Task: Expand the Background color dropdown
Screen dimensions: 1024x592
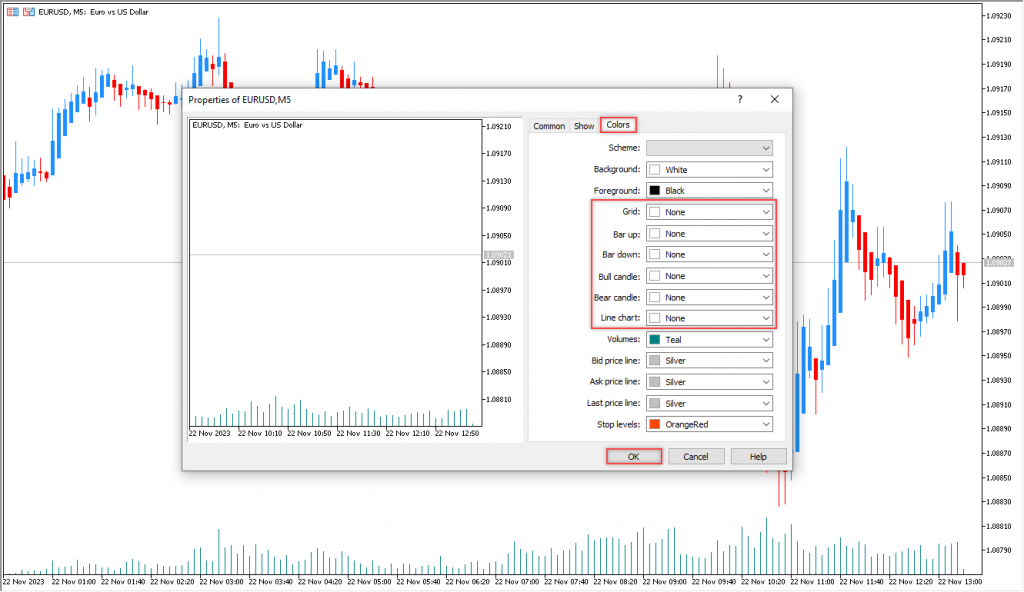Action: pos(710,170)
